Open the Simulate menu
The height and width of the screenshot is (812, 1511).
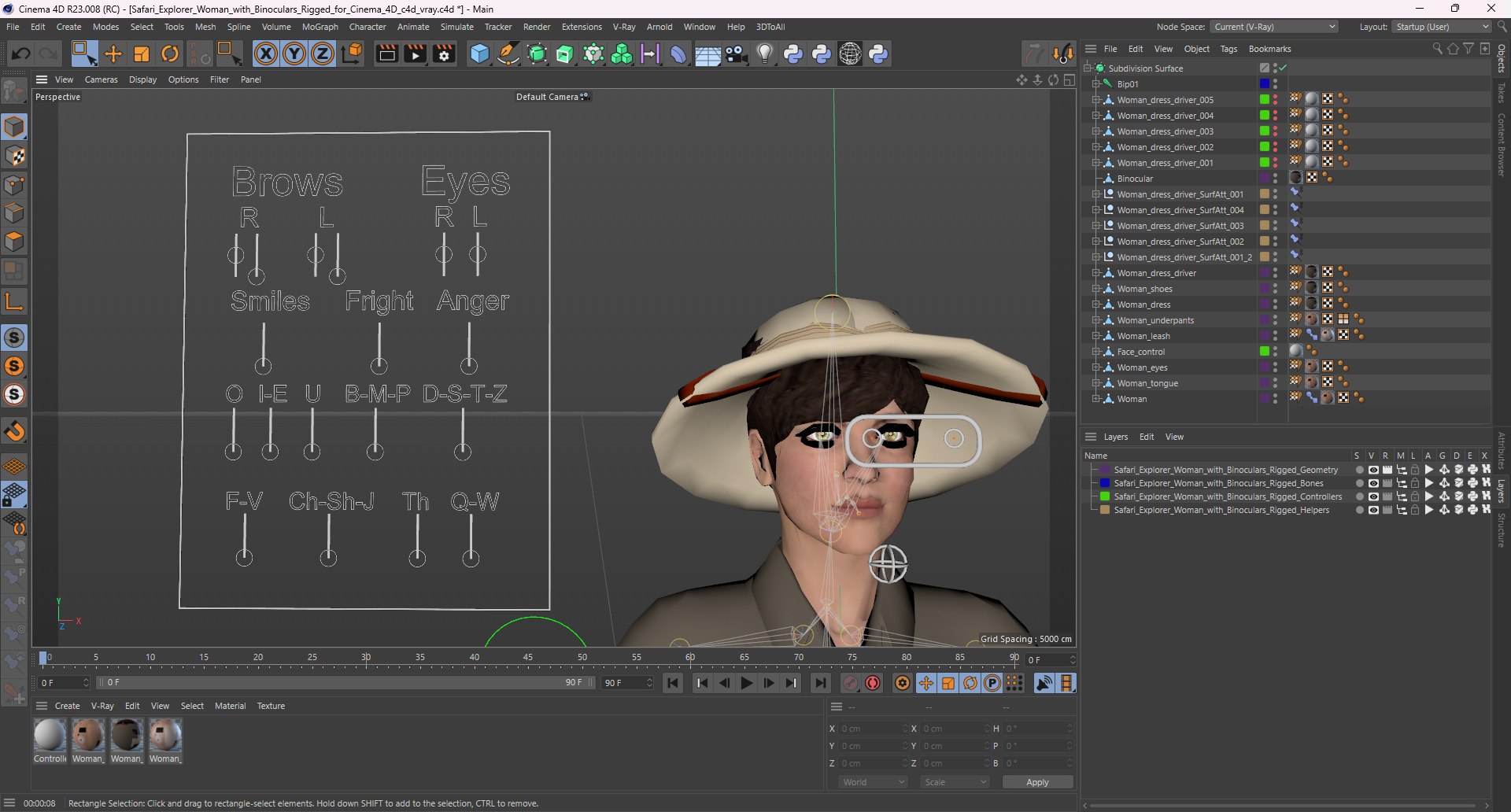point(457,27)
